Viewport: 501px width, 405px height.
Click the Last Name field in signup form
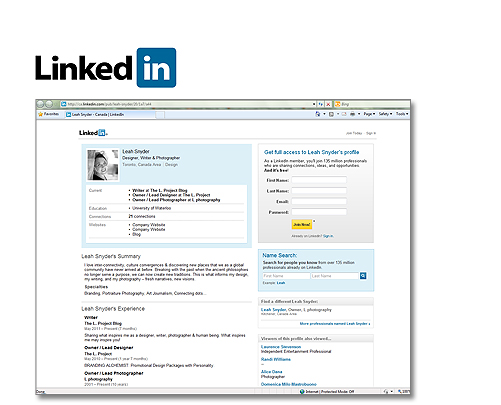click(x=319, y=191)
